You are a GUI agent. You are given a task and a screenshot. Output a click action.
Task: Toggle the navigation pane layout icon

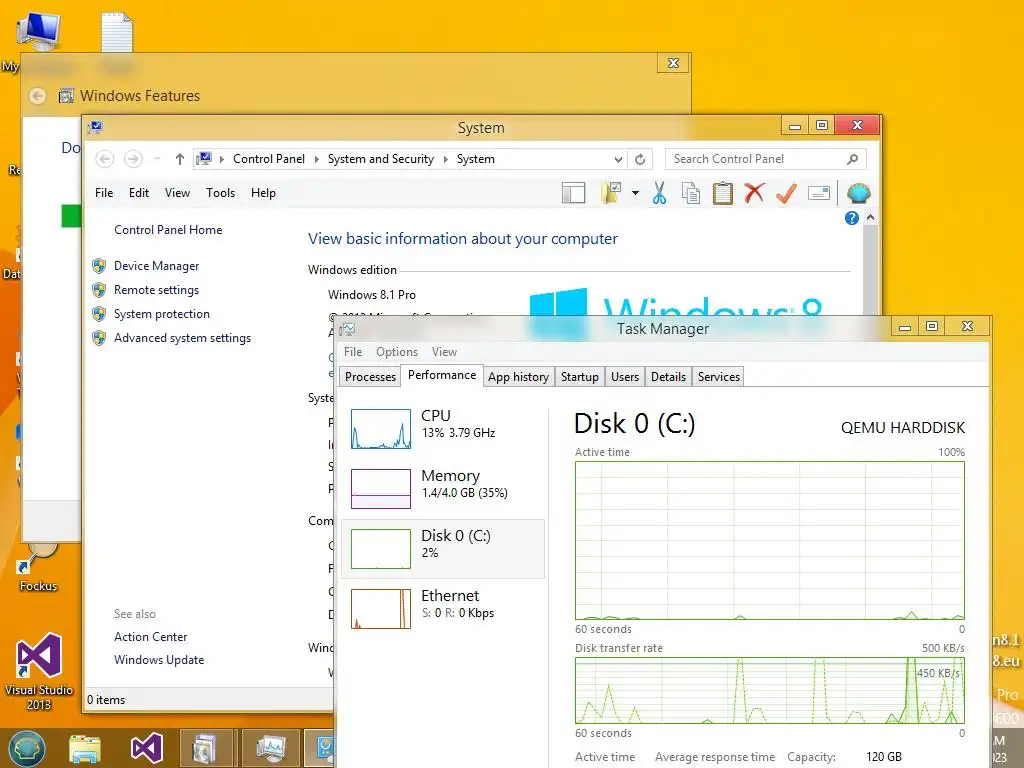click(x=573, y=193)
